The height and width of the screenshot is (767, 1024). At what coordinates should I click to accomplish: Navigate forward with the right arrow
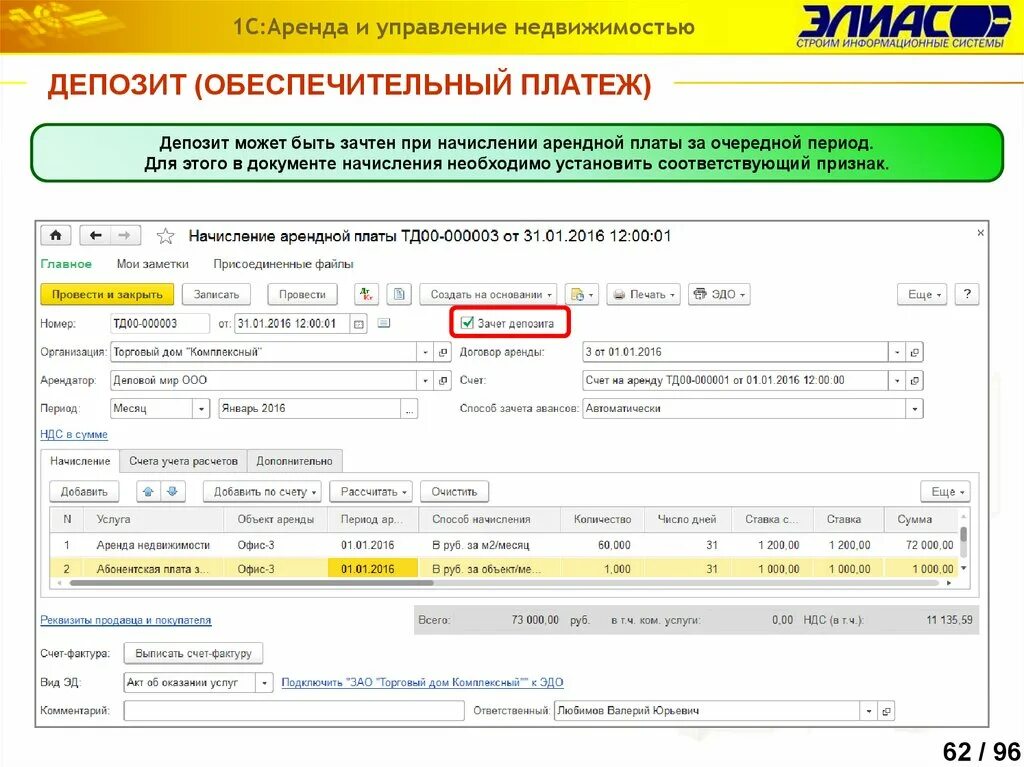tap(125, 235)
